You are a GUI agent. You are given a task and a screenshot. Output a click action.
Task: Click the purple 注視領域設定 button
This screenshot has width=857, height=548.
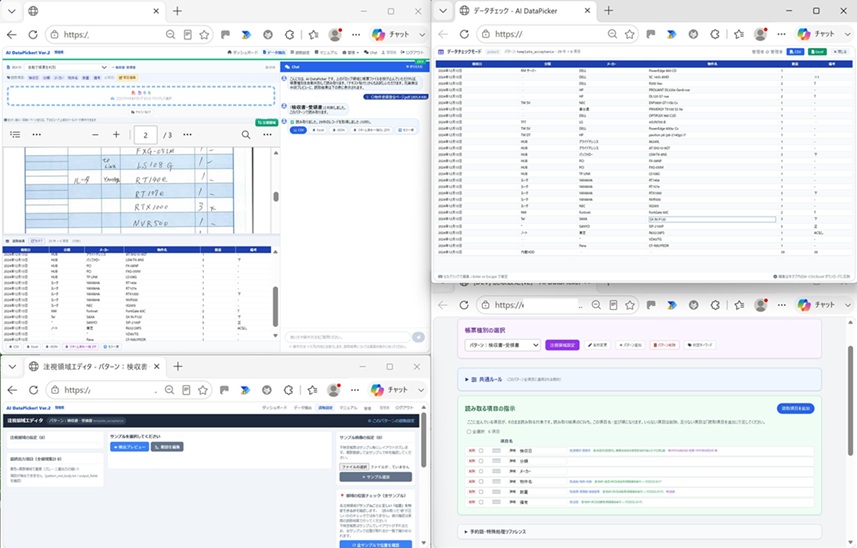(562, 345)
